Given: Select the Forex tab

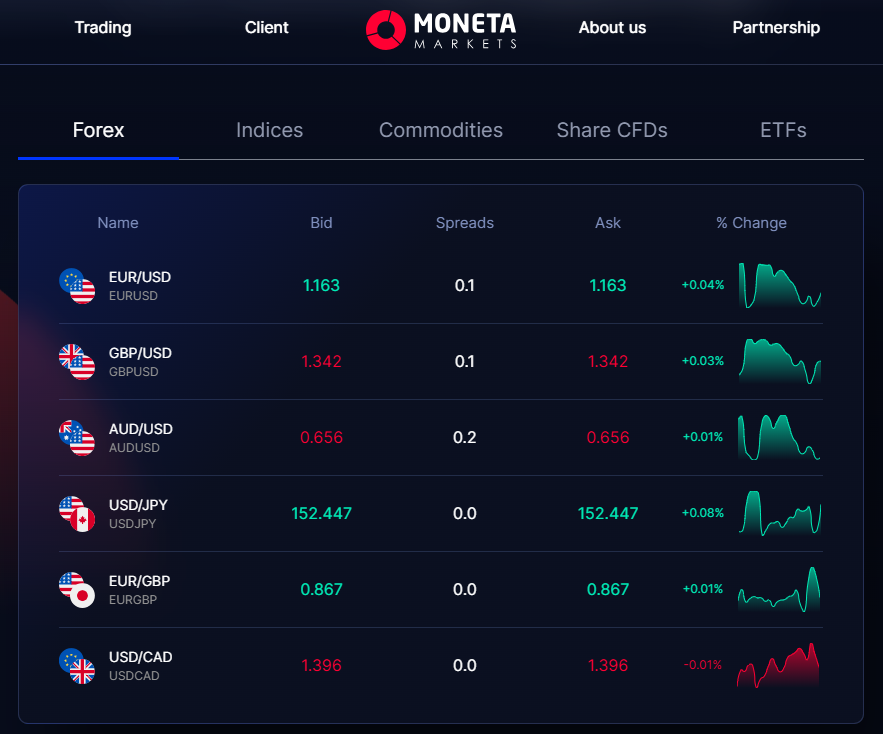Looking at the screenshot, I should pos(97,130).
